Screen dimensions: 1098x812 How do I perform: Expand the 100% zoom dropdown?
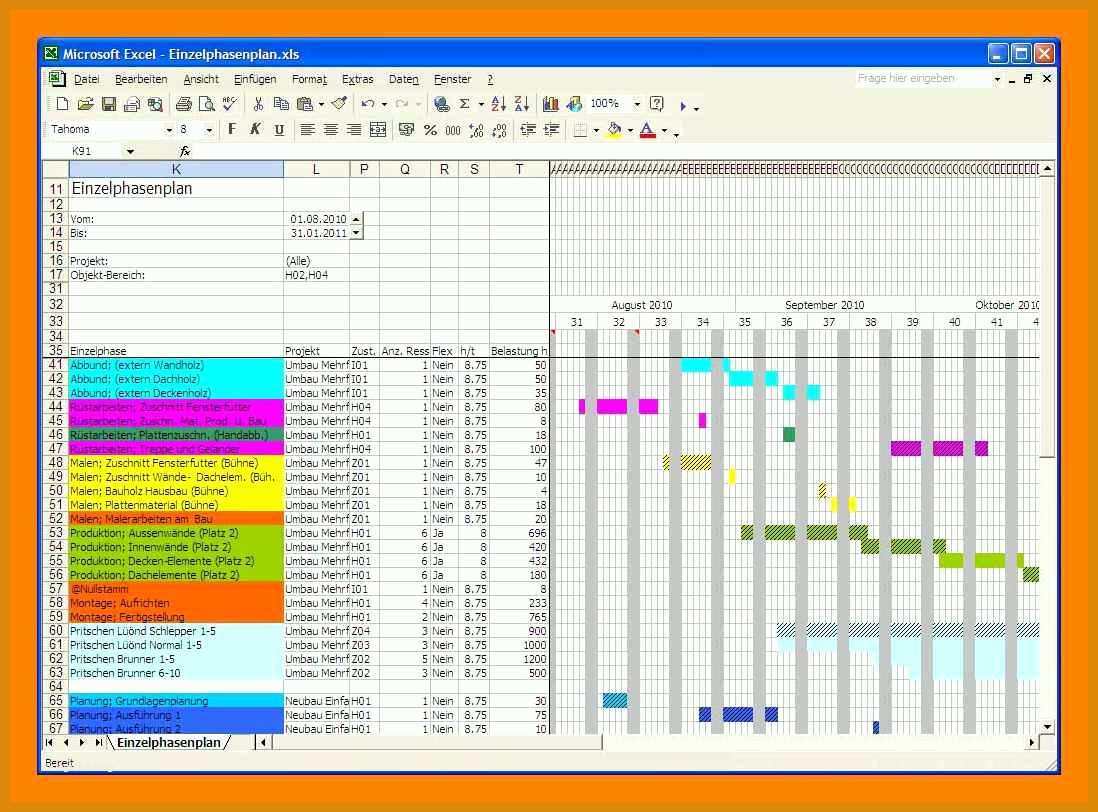point(637,104)
